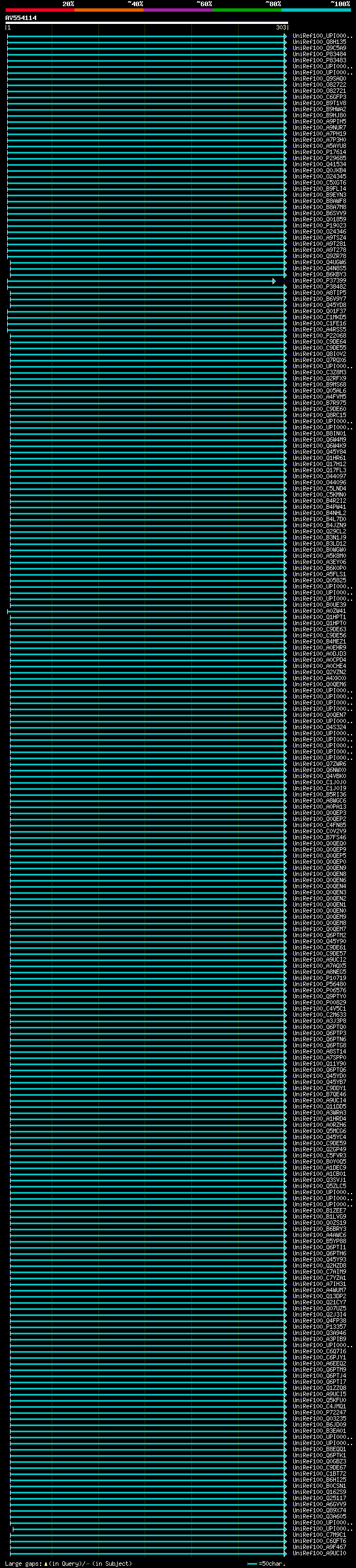Select alignment label UniRef100_A3J3P8
This screenshot has height=1568, width=356.
319,1021
